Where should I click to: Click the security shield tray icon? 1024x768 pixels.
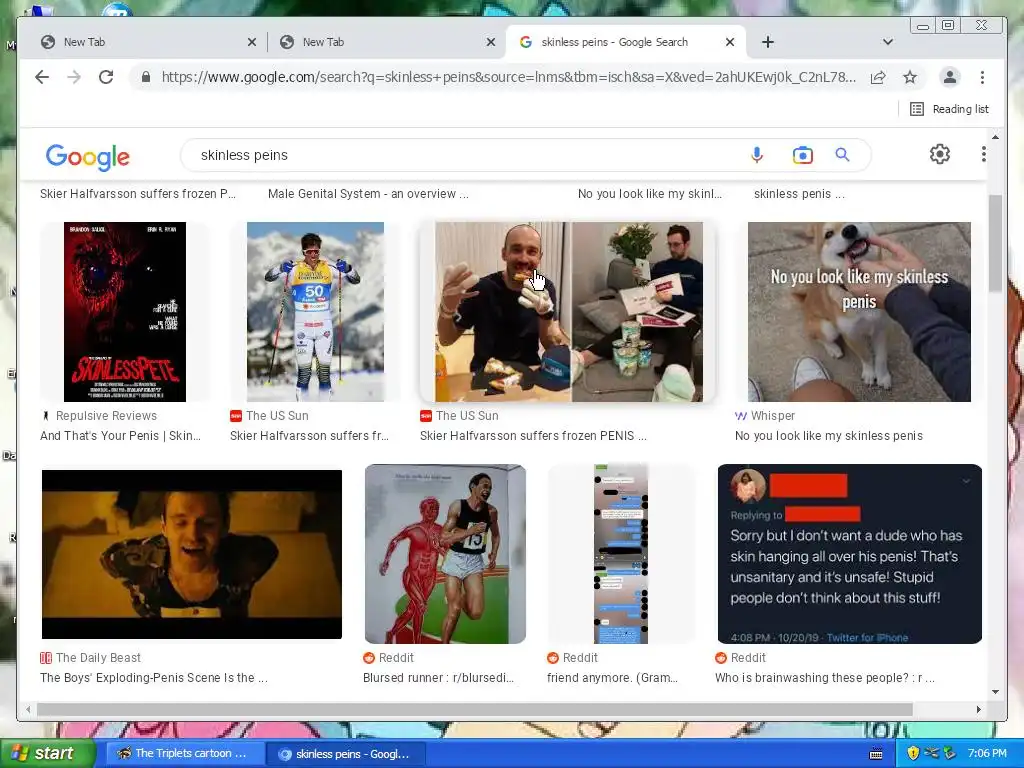click(913, 753)
